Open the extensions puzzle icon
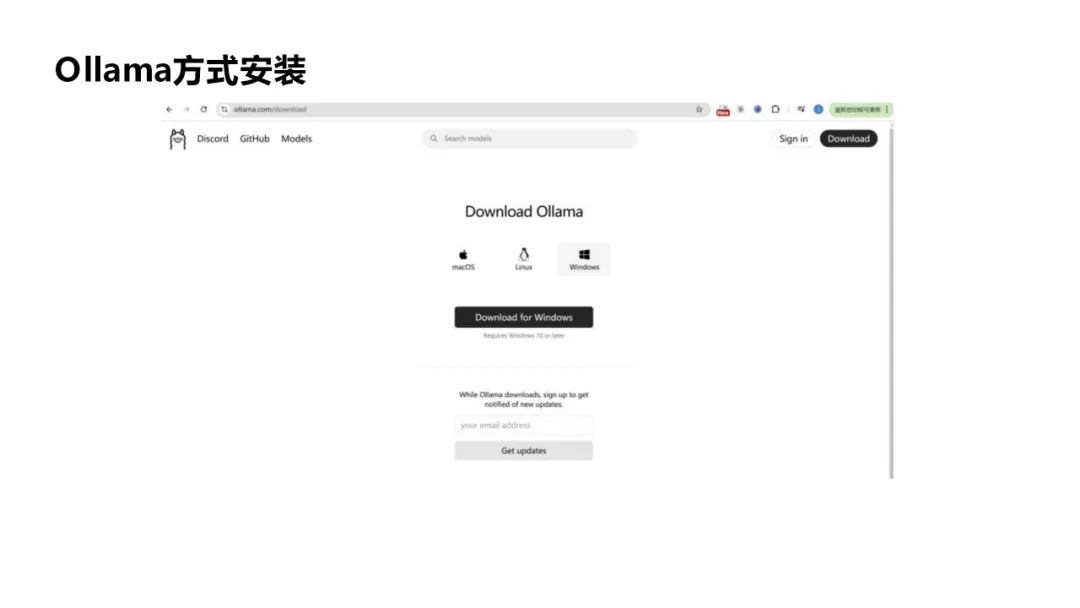The image size is (1080, 608). tap(776, 109)
